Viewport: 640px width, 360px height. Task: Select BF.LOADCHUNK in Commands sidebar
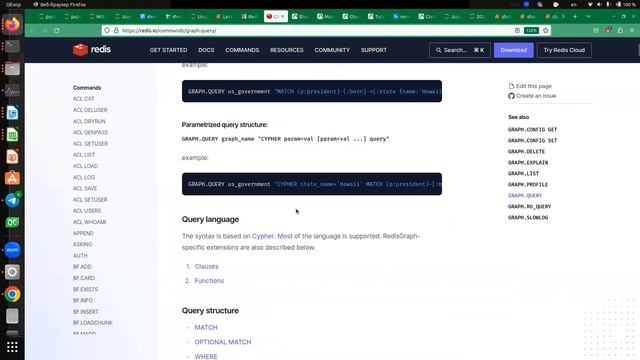tap(93, 323)
